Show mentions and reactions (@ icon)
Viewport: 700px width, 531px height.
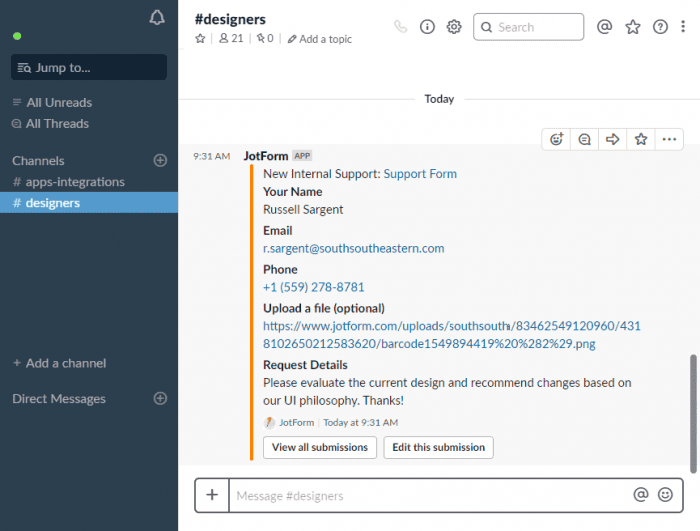[x=604, y=27]
